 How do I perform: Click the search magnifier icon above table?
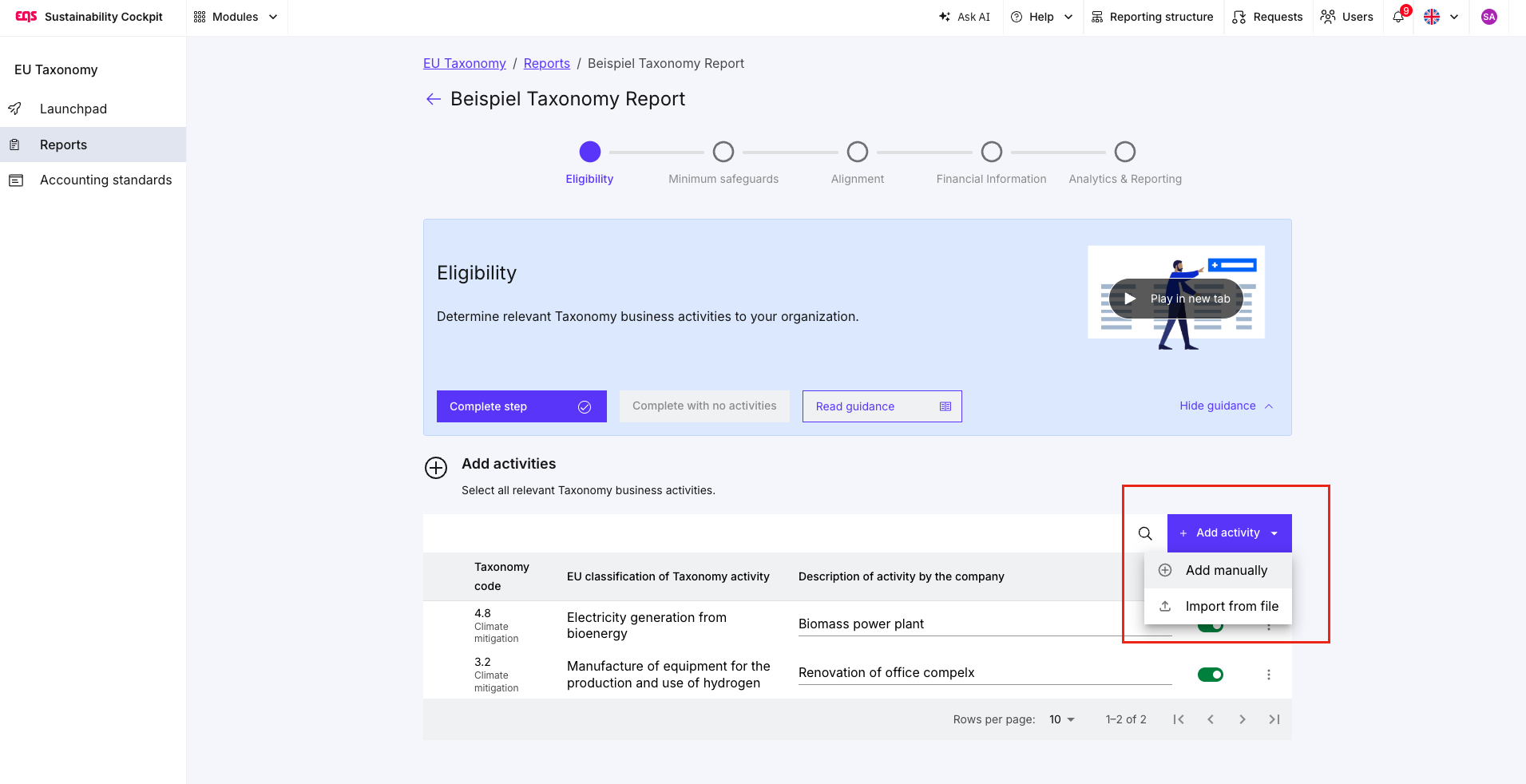click(x=1145, y=533)
